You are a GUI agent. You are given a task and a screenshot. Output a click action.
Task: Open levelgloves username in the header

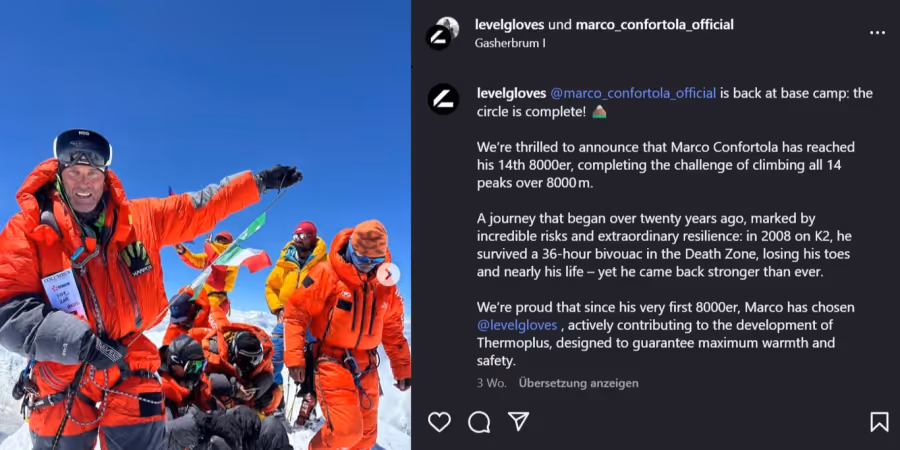pyautogui.click(x=510, y=25)
